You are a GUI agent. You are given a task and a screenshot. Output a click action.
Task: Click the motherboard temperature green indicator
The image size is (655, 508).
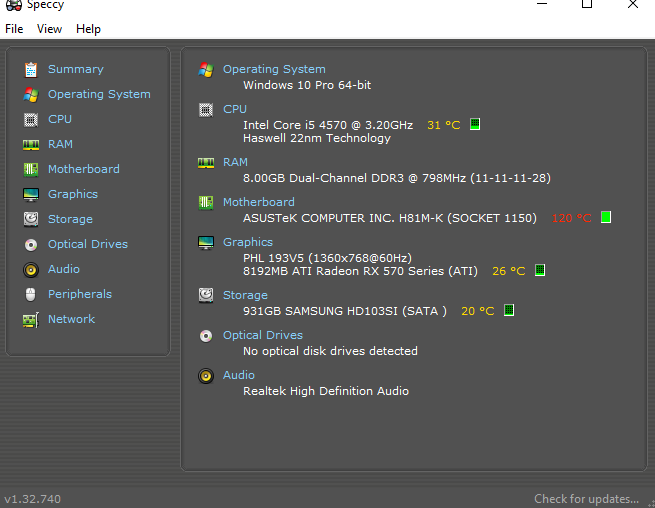pyautogui.click(x=606, y=217)
